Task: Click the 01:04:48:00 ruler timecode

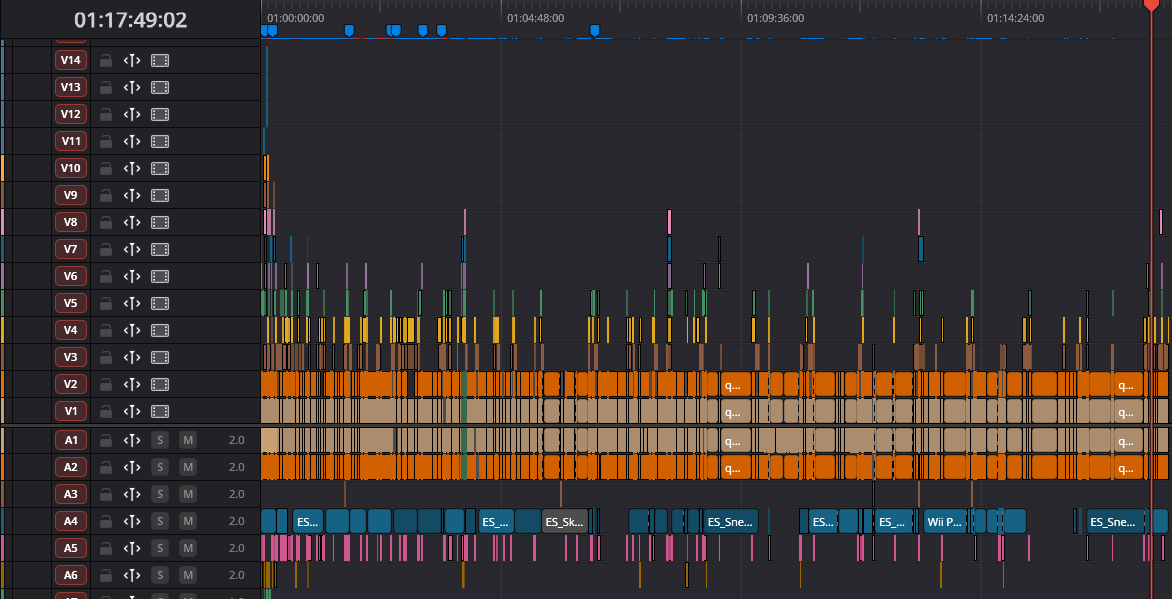Action: click(x=535, y=18)
